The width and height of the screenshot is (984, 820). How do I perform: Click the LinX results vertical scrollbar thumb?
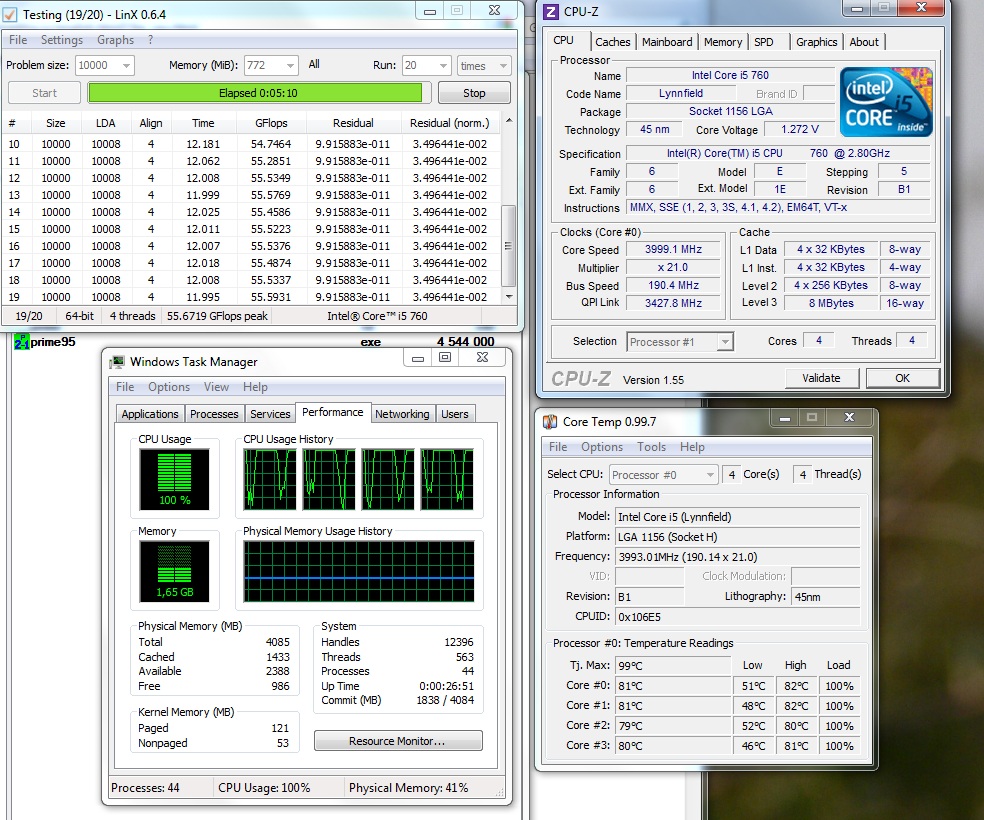(x=508, y=245)
